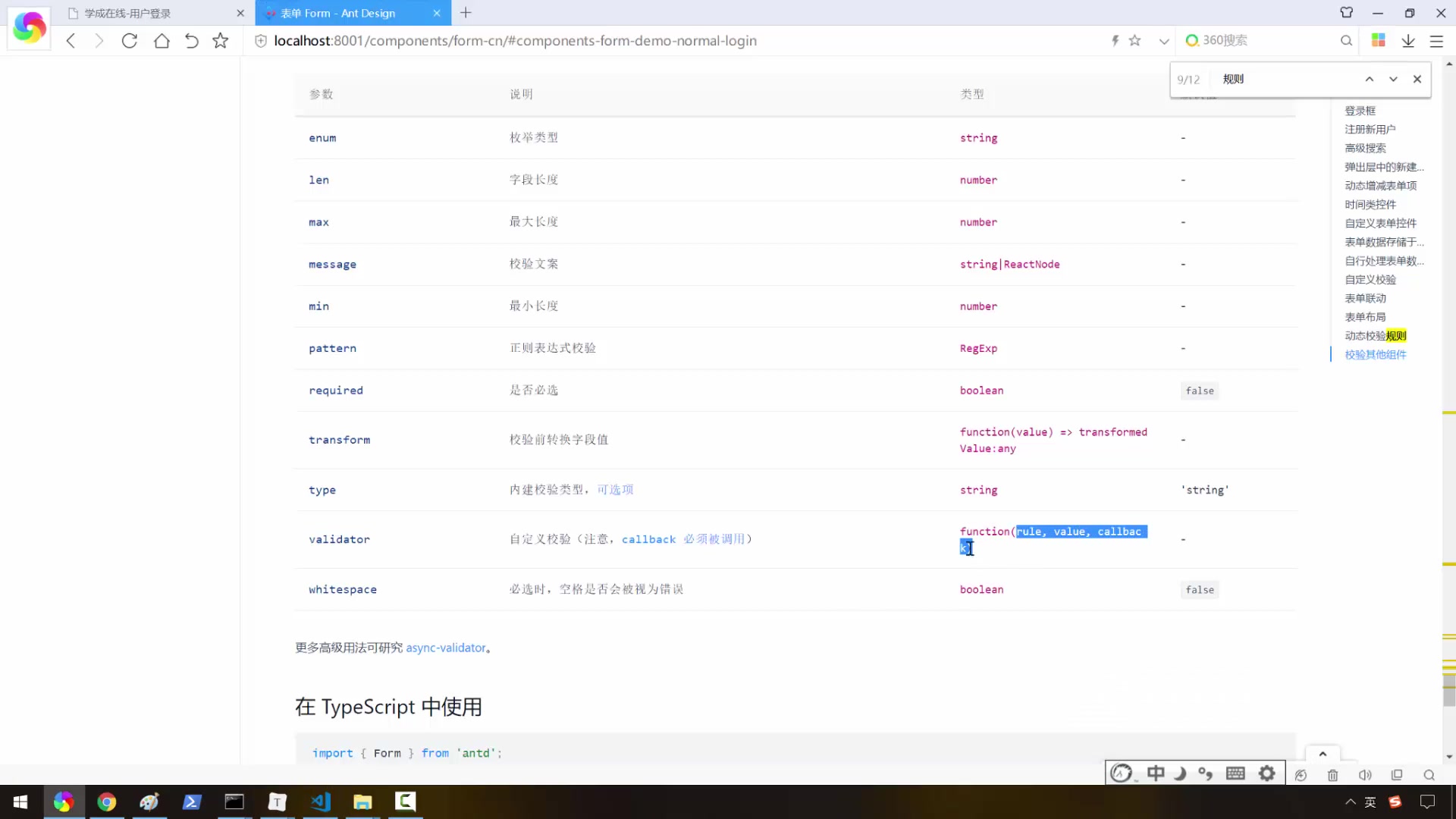Open the 可选项 link in type row
This screenshot has width=1456, height=819.
point(615,490)
